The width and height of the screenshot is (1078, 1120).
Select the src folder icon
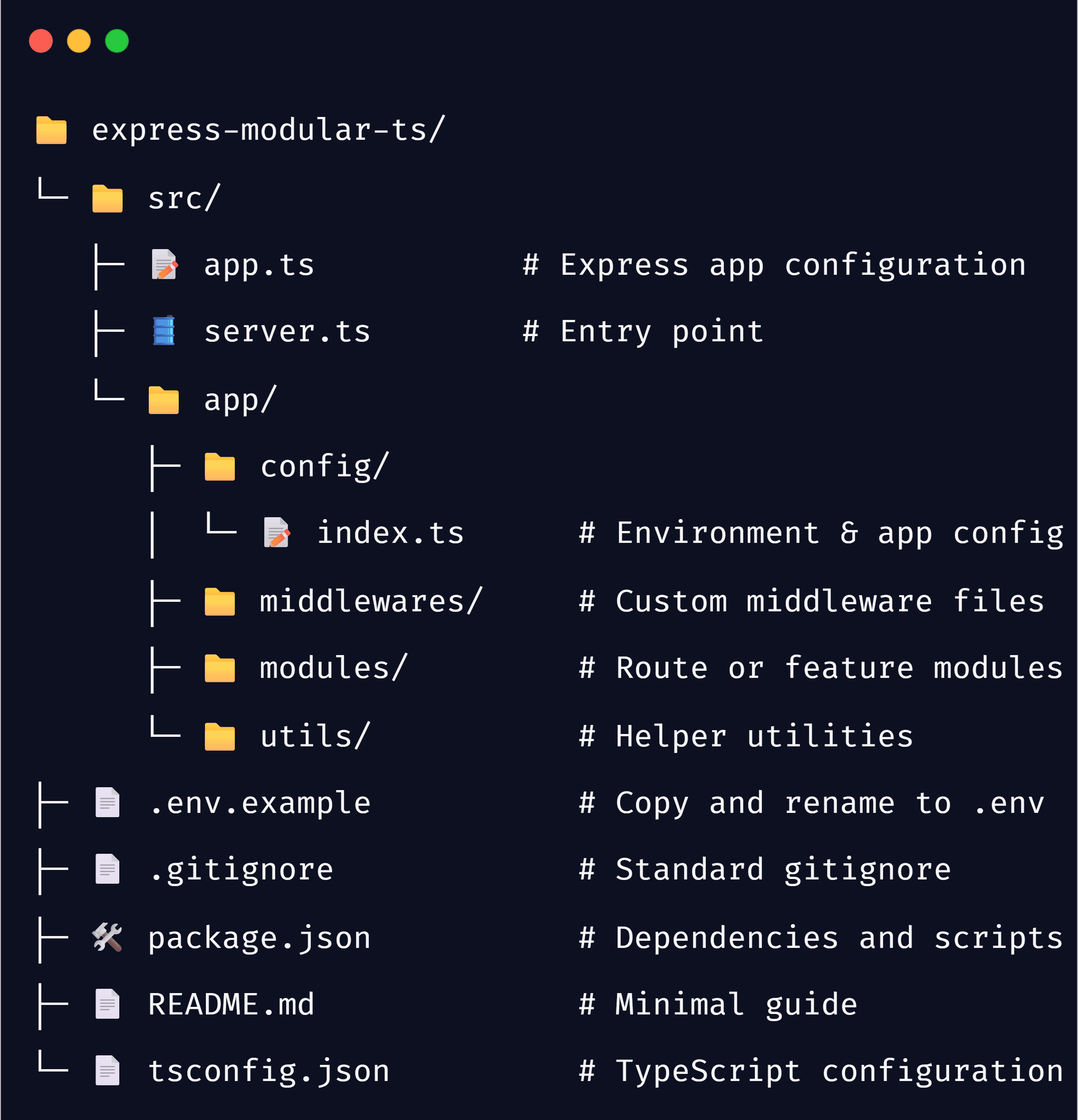pyautogui.click(x=107, y=198)
